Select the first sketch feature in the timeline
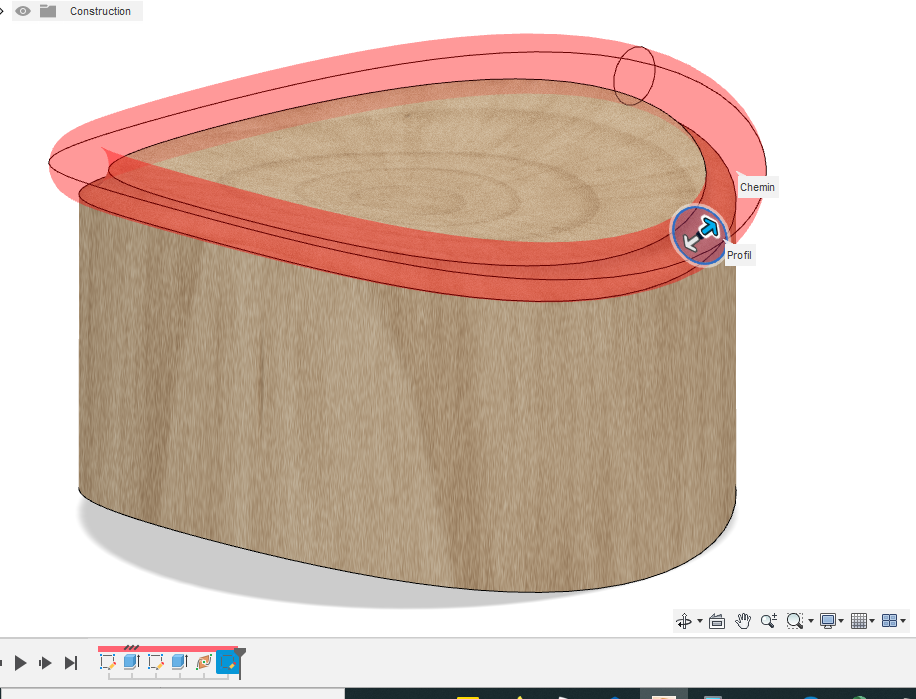Screen dimensions: 916x699 point(107,661)
